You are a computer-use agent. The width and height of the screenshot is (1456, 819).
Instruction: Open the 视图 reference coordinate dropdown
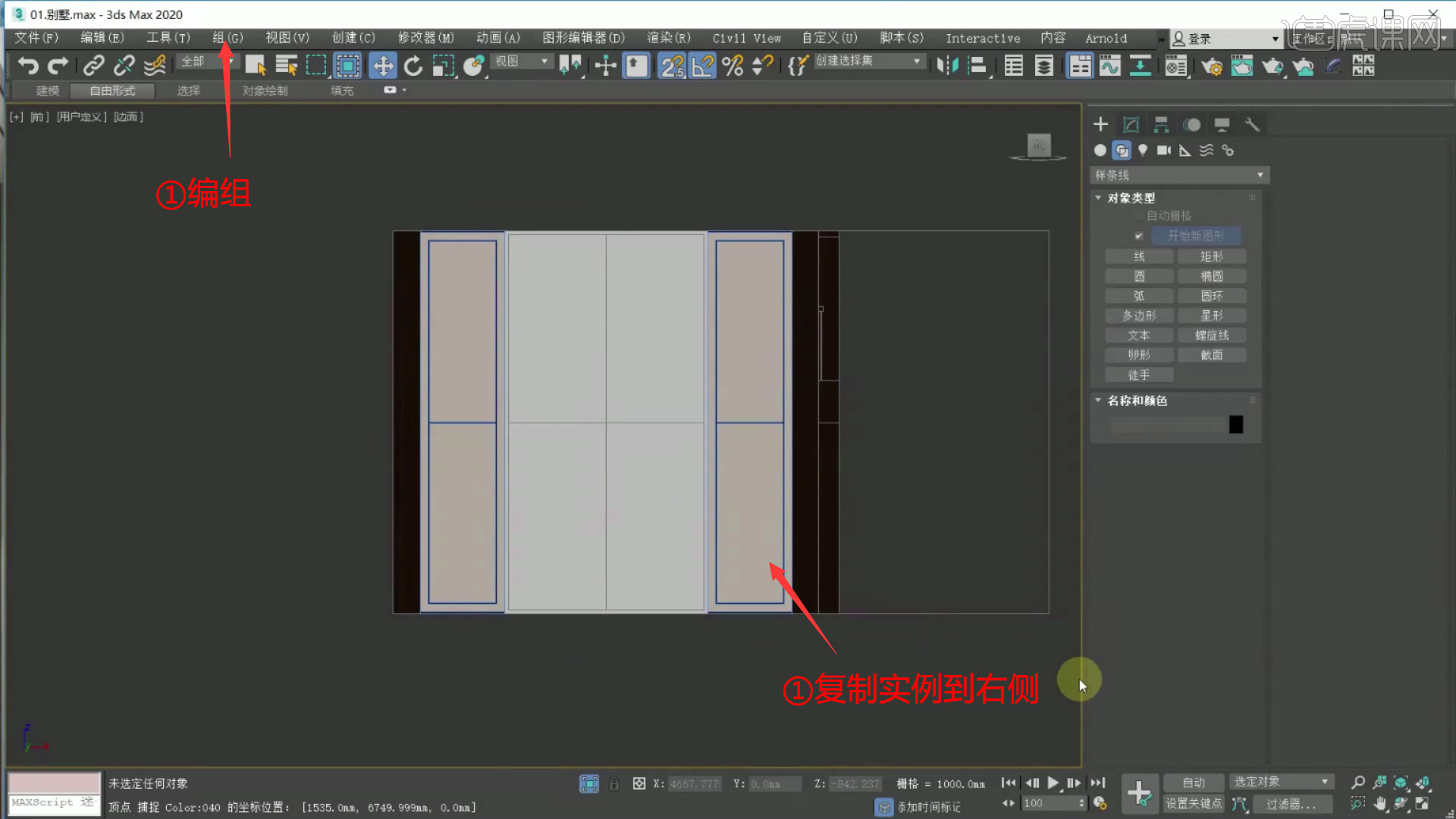coord(522,61)
